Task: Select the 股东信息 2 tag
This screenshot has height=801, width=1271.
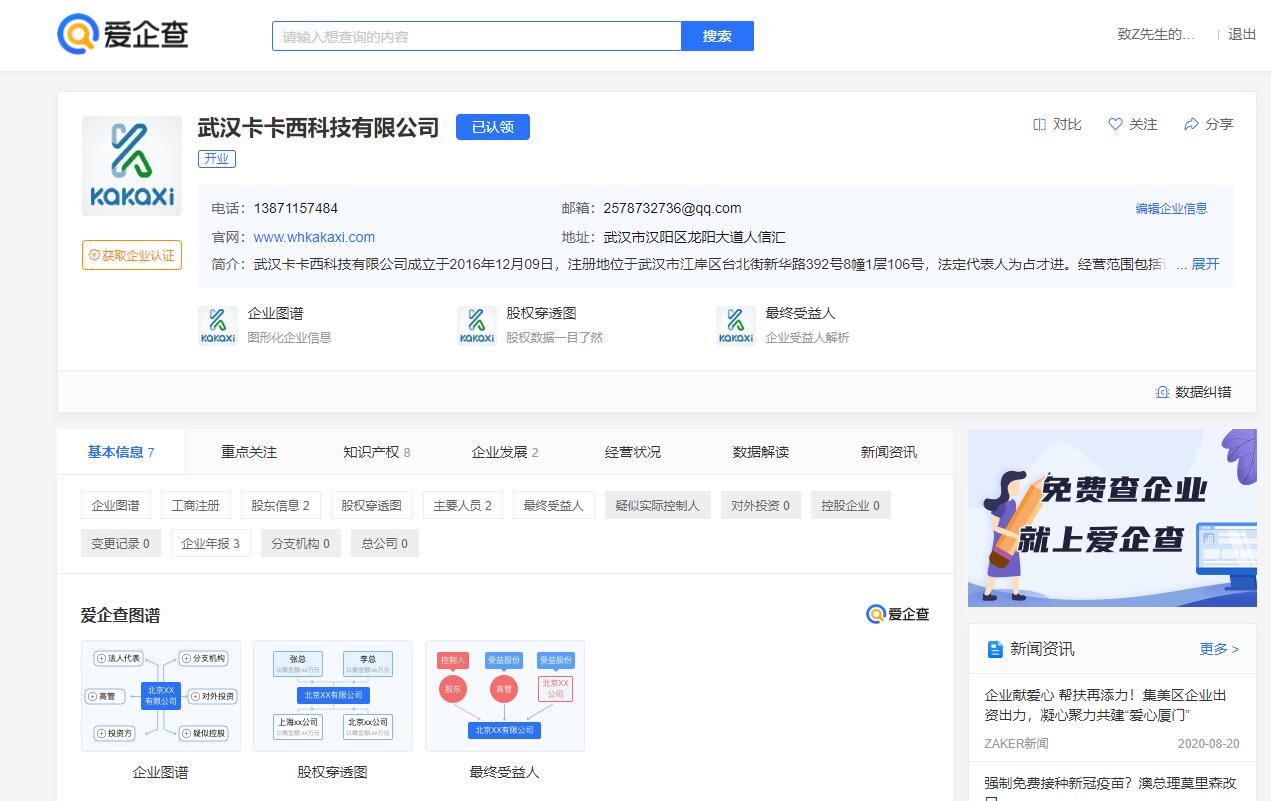Action: pyautogui.click(x=281, y=505)
